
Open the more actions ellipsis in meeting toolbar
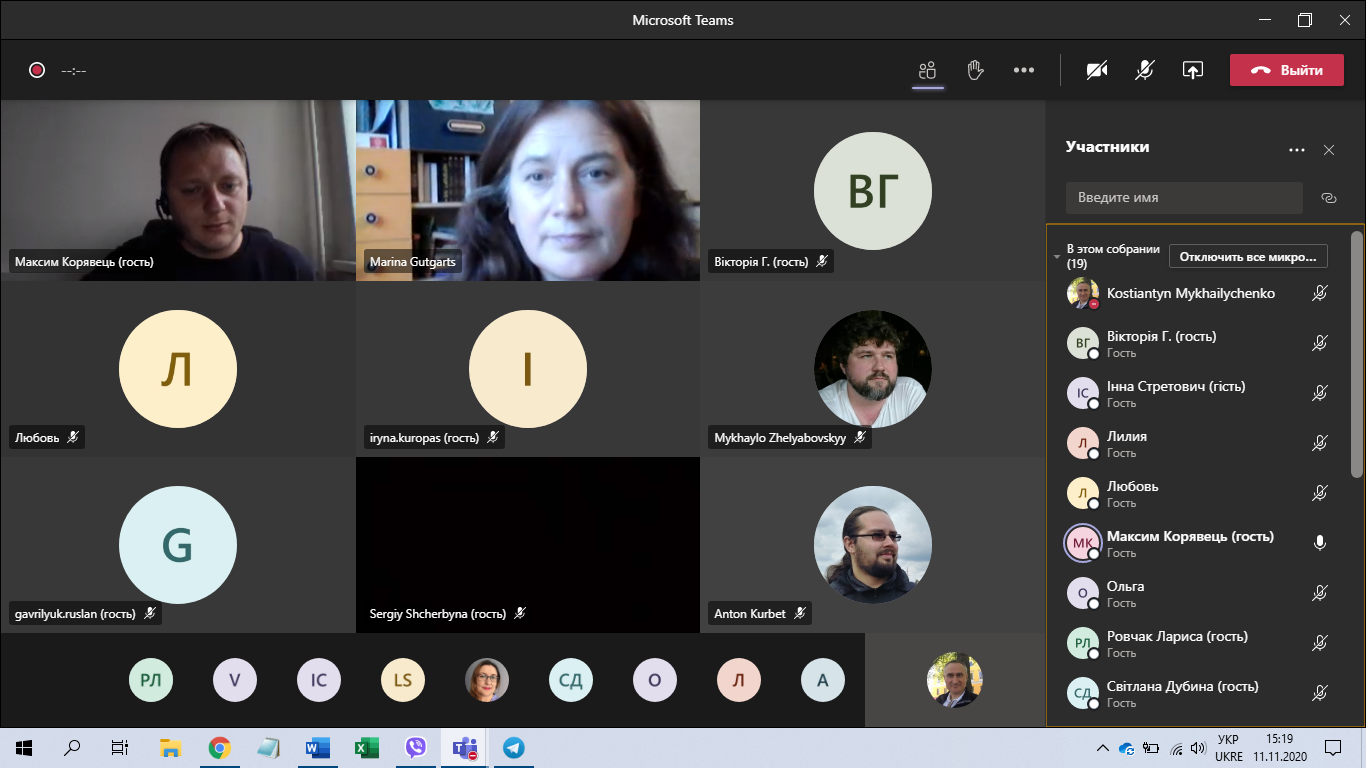[1024, 70]
